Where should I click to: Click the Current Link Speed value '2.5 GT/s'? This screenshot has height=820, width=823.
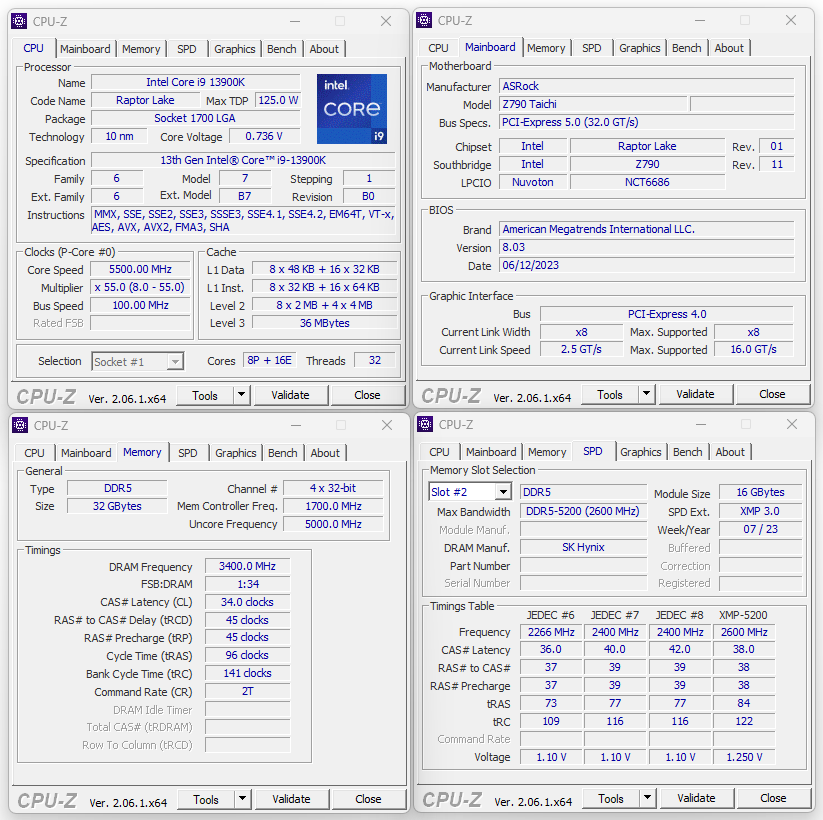581,349
